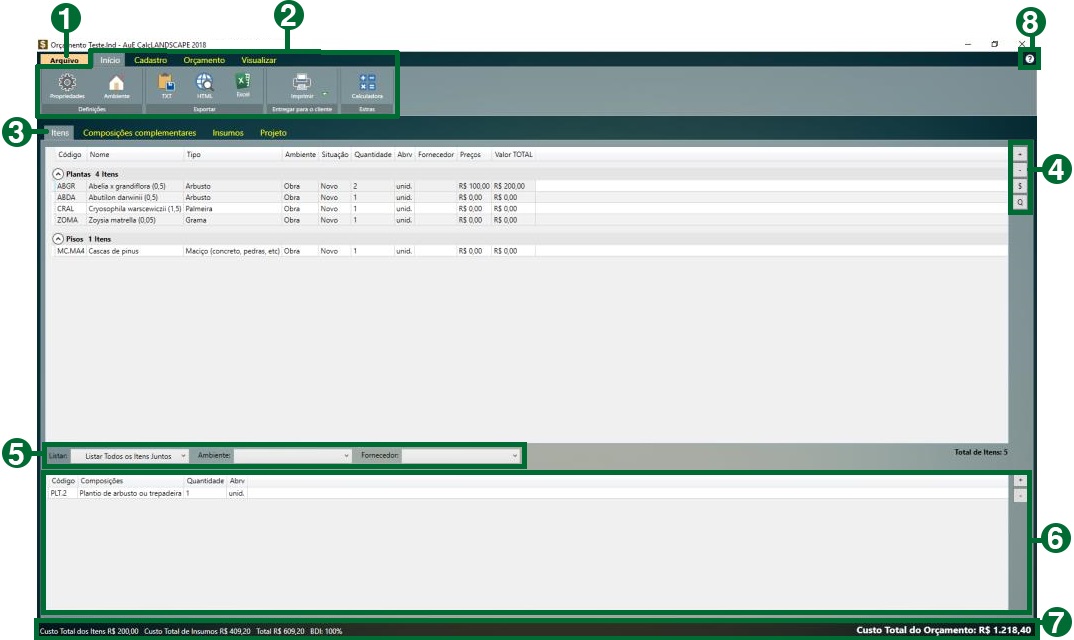The height and width of the screenshot is (640, 1074).
Task: Click the $ button beside items list
Action: pos(1019,186)
